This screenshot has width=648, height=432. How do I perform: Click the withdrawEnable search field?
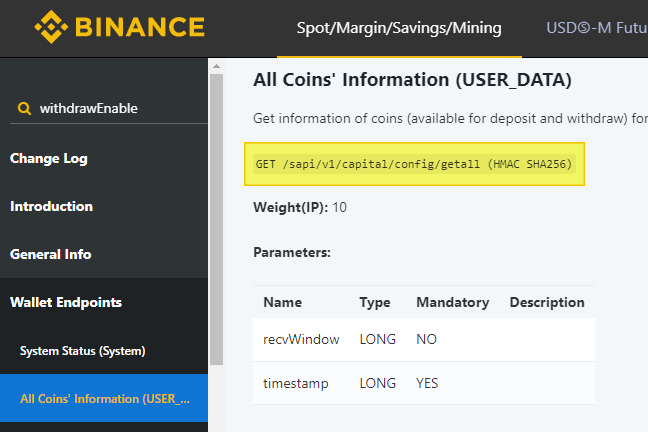(x=109, y=109)
